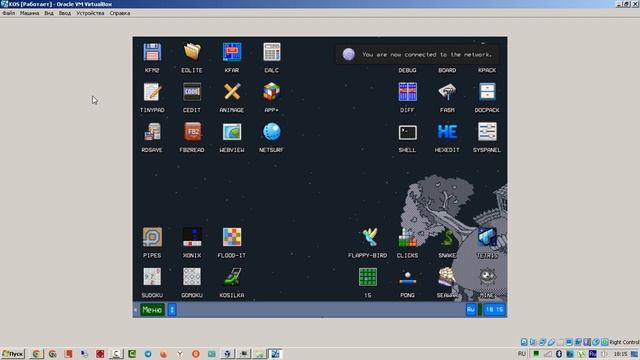640x360 pixels.
Task: Open the SNAKE game icon
Action: coord(447,237)
